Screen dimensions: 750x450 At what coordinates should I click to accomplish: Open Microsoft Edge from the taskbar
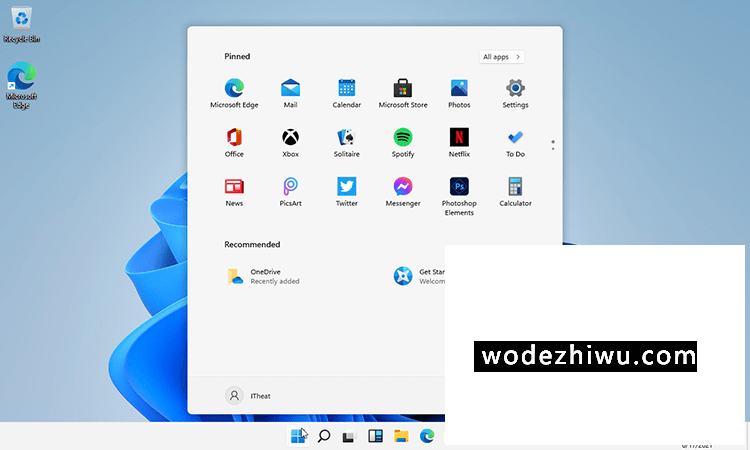click(427, 436)
